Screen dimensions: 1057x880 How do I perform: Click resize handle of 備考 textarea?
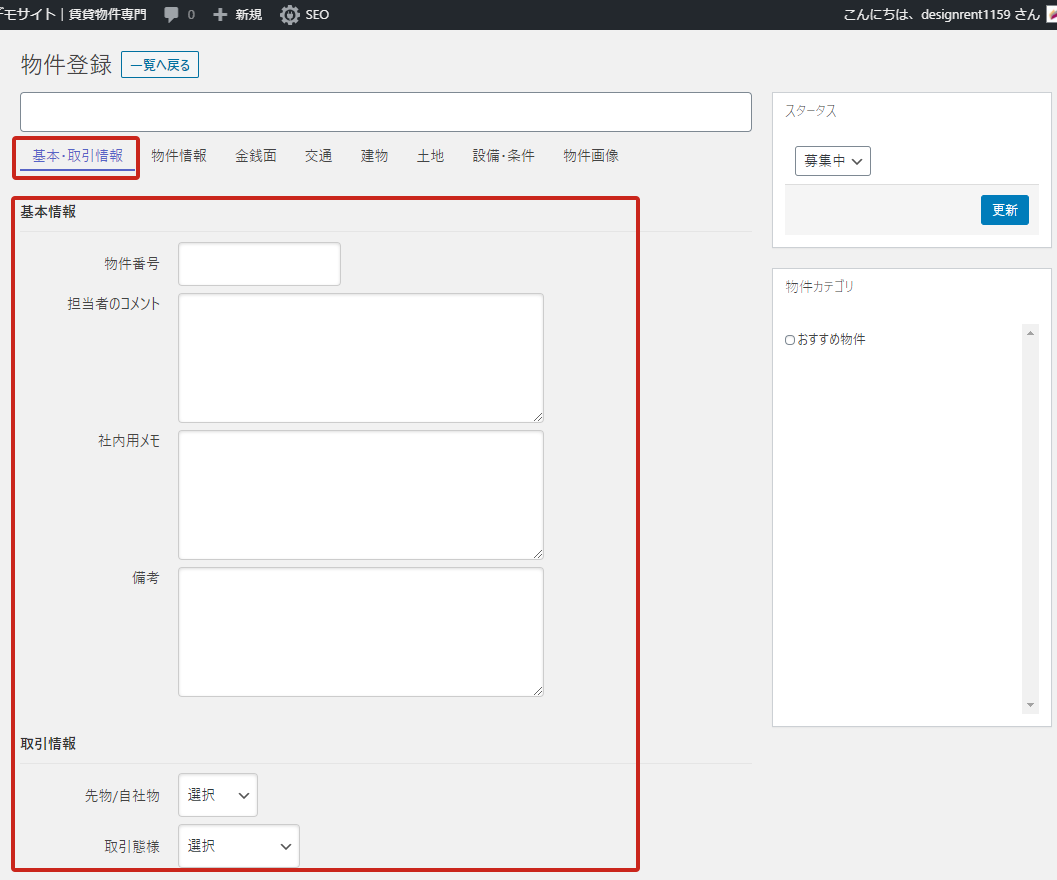point(537,690)
